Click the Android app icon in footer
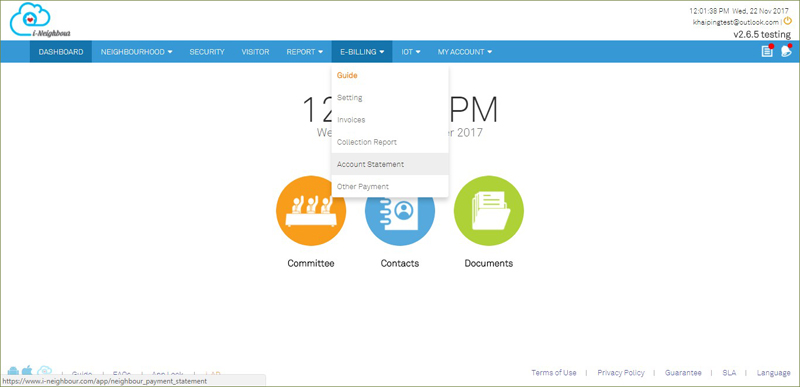The image size is (800, 387). pos(13,371)
